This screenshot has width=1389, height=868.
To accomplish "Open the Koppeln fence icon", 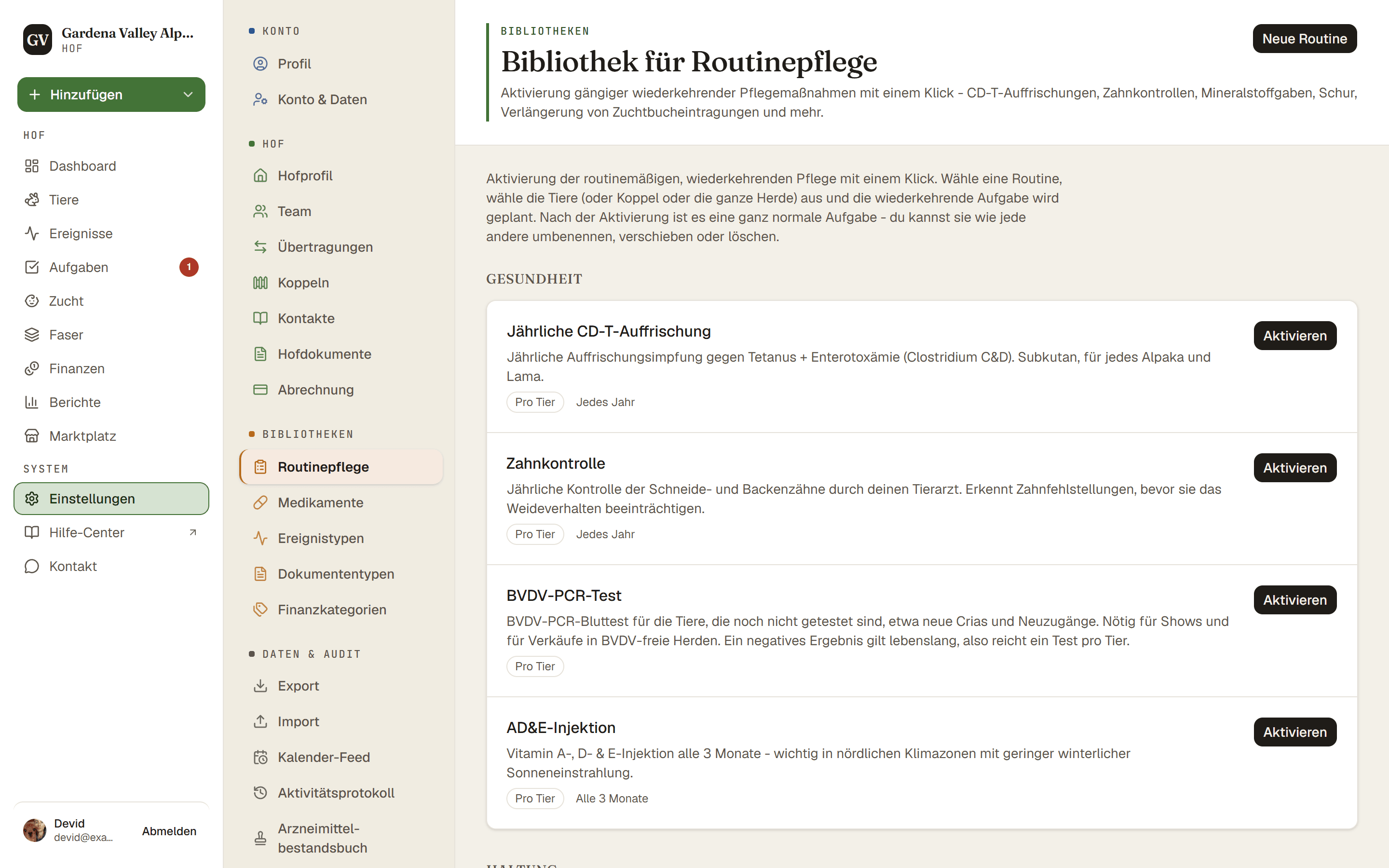I will (260, 283).
